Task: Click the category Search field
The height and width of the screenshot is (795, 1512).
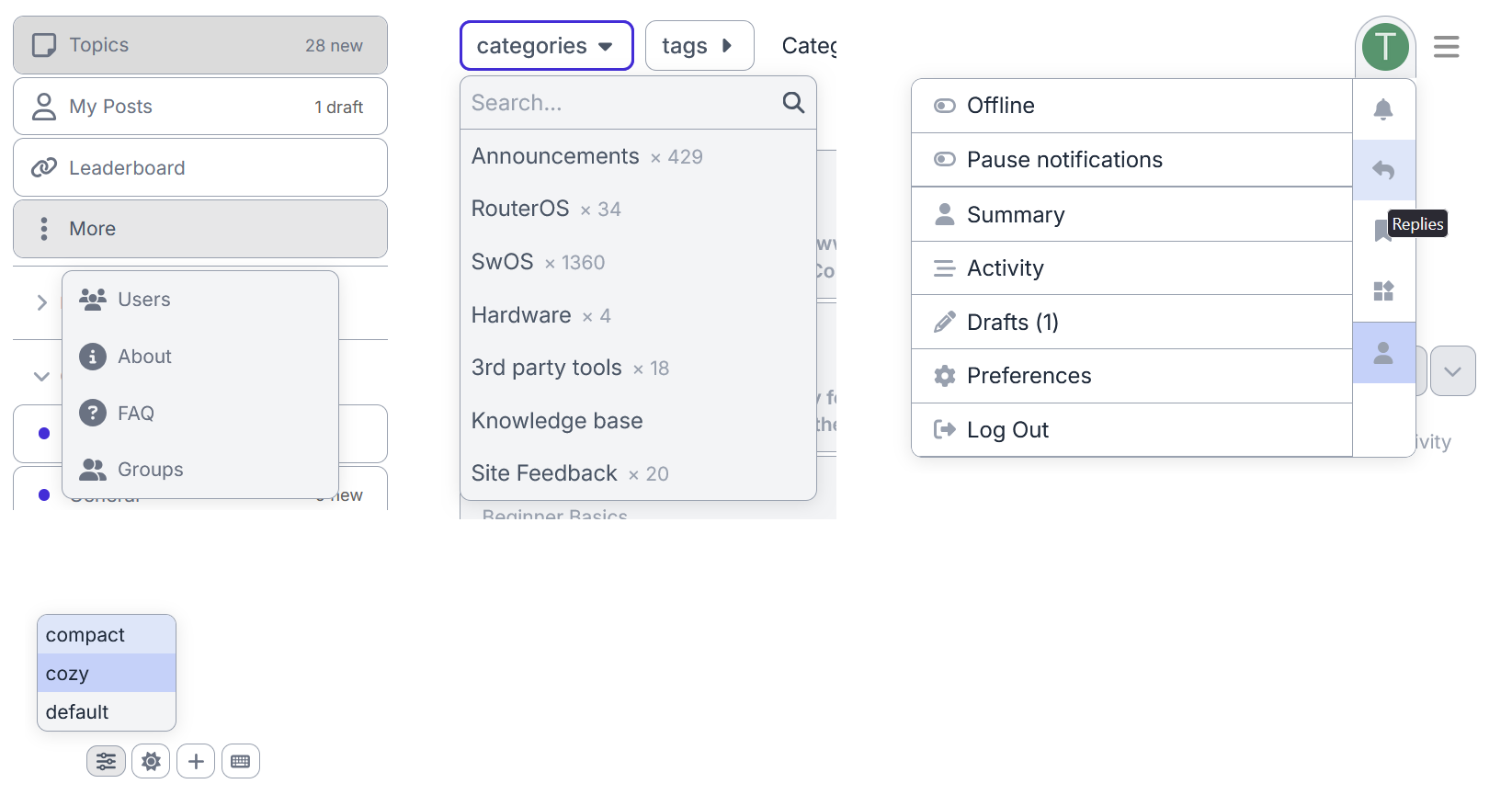Action: [620, 103]
